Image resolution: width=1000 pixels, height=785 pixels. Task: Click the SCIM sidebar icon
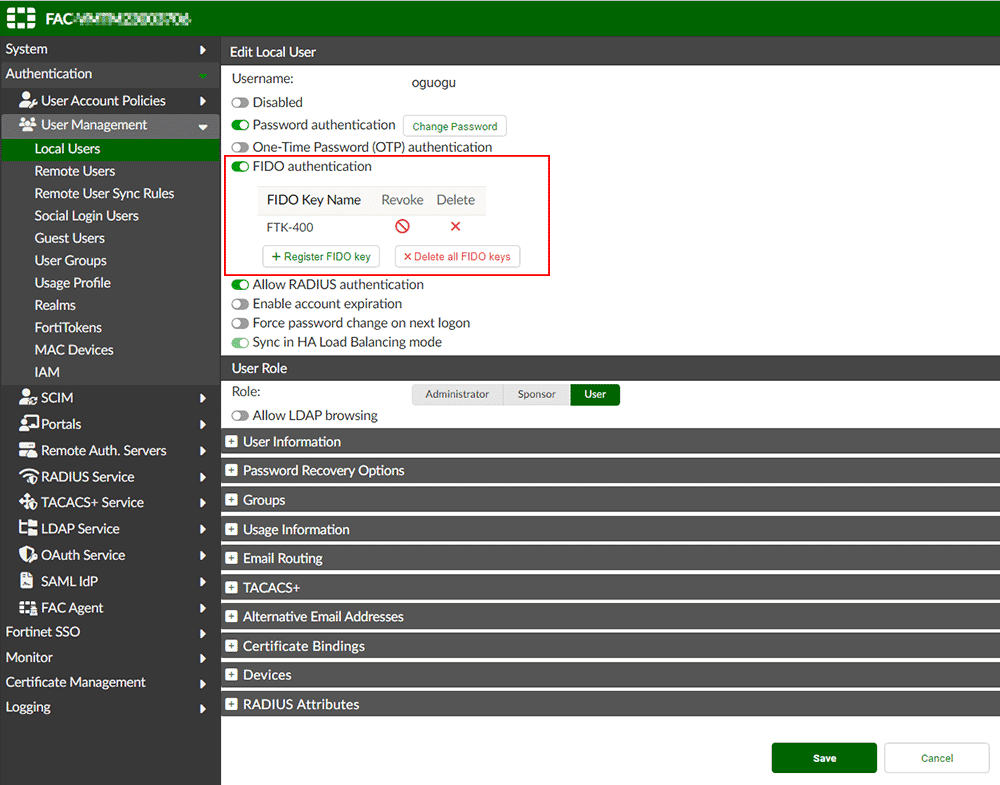tap(28, 397)
